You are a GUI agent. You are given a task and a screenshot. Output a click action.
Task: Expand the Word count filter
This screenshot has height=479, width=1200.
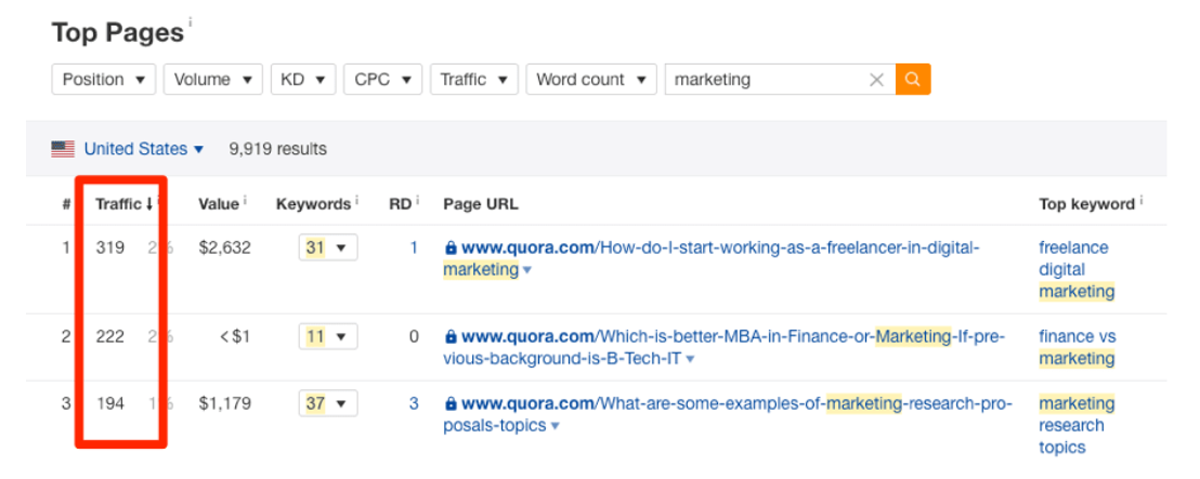(590, 80)
